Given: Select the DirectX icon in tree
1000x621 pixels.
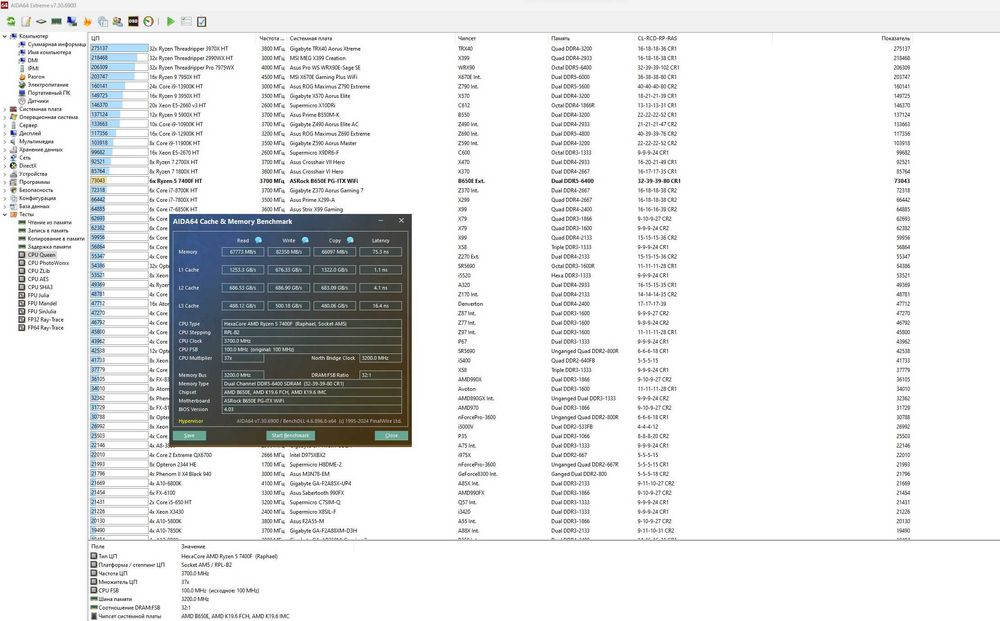Looking at the screenshot, I should [13, 166].
